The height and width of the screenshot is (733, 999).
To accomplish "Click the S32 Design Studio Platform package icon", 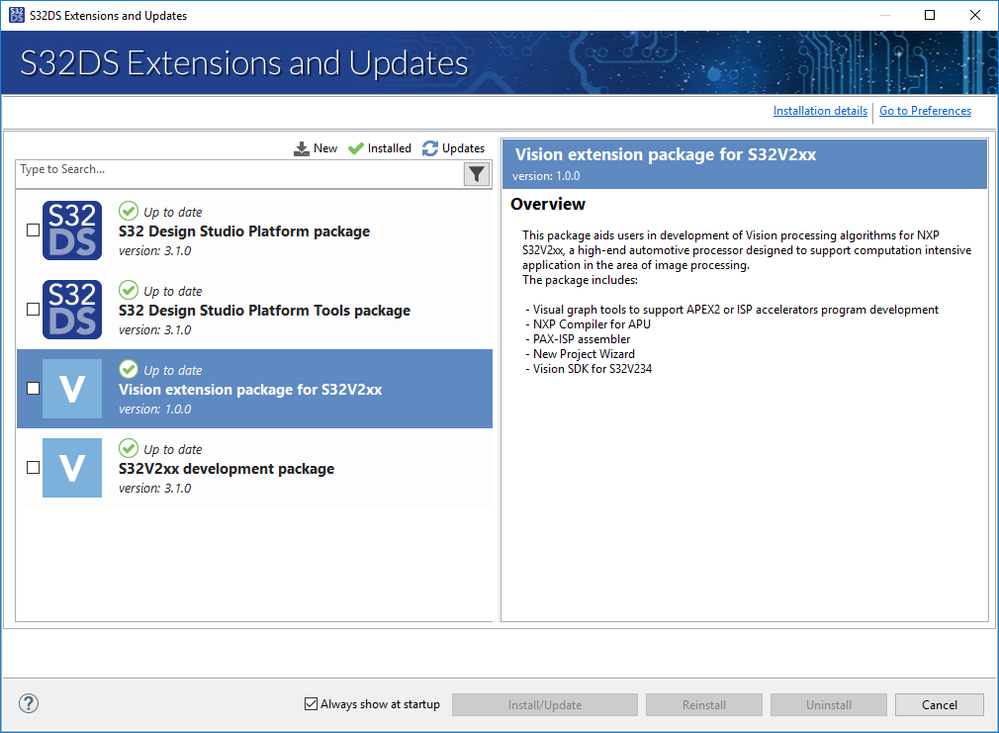I will 72,231.
